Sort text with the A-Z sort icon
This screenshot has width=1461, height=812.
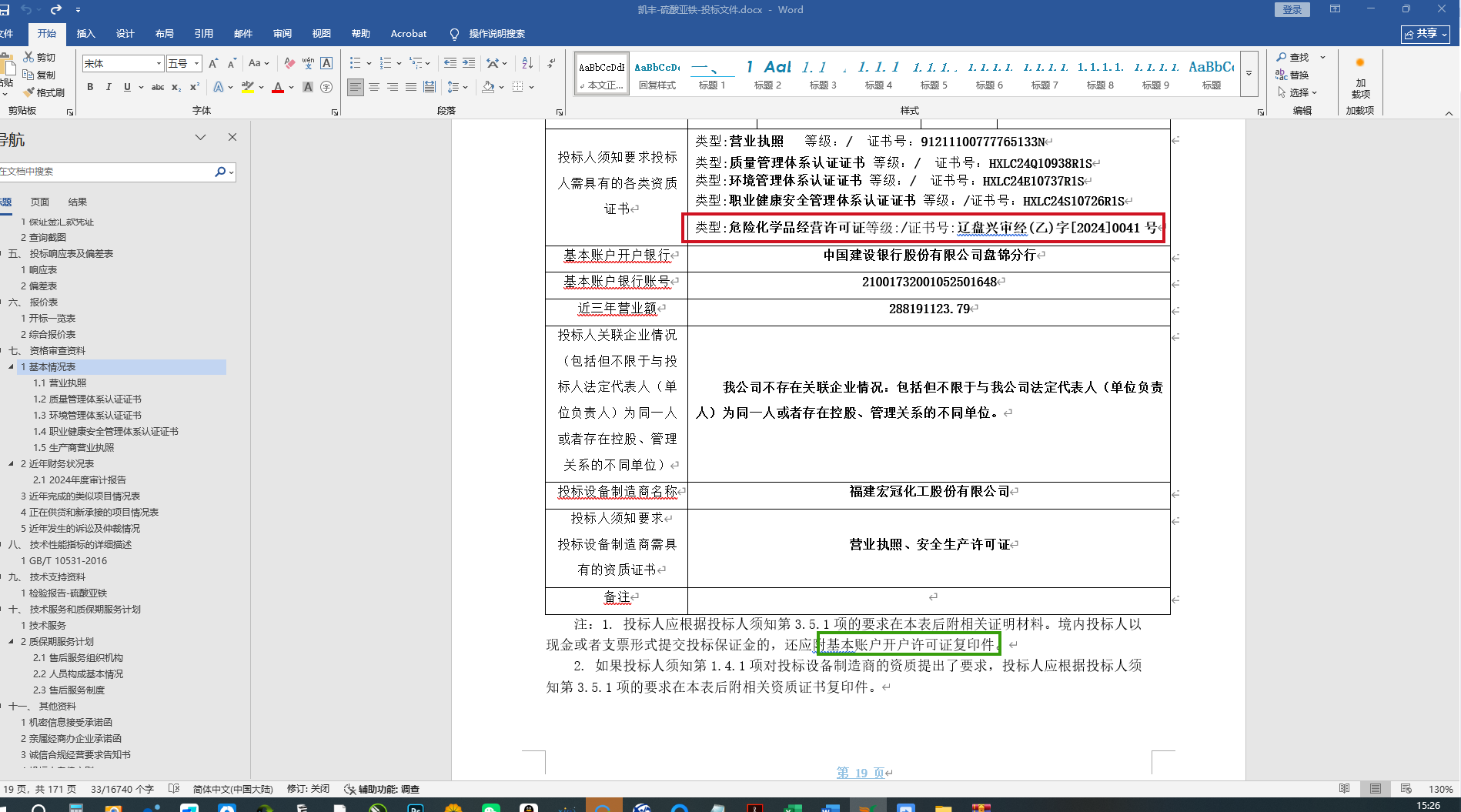pos(527,63)
